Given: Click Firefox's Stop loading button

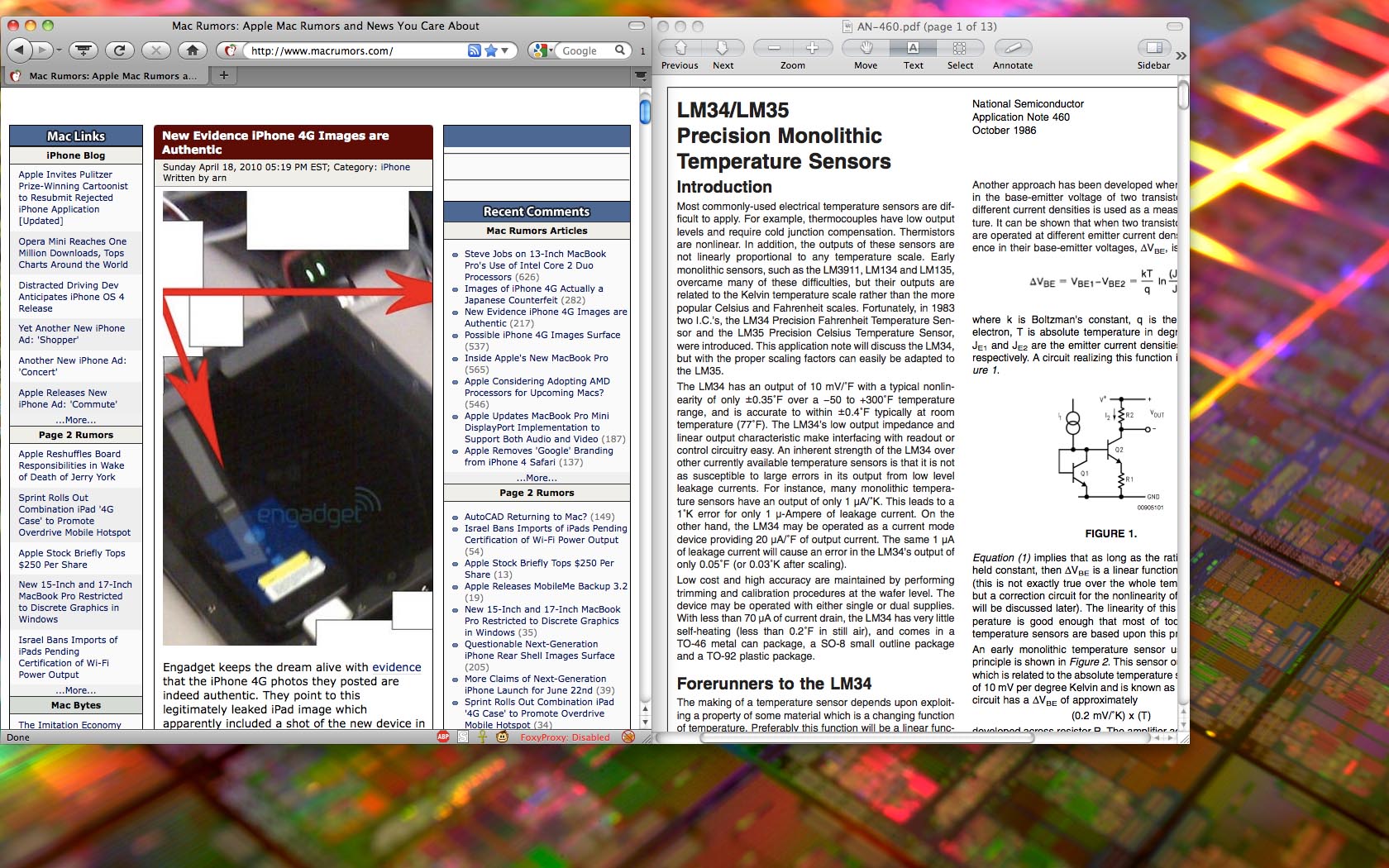Looking at the screenshot, I should 156,50.
